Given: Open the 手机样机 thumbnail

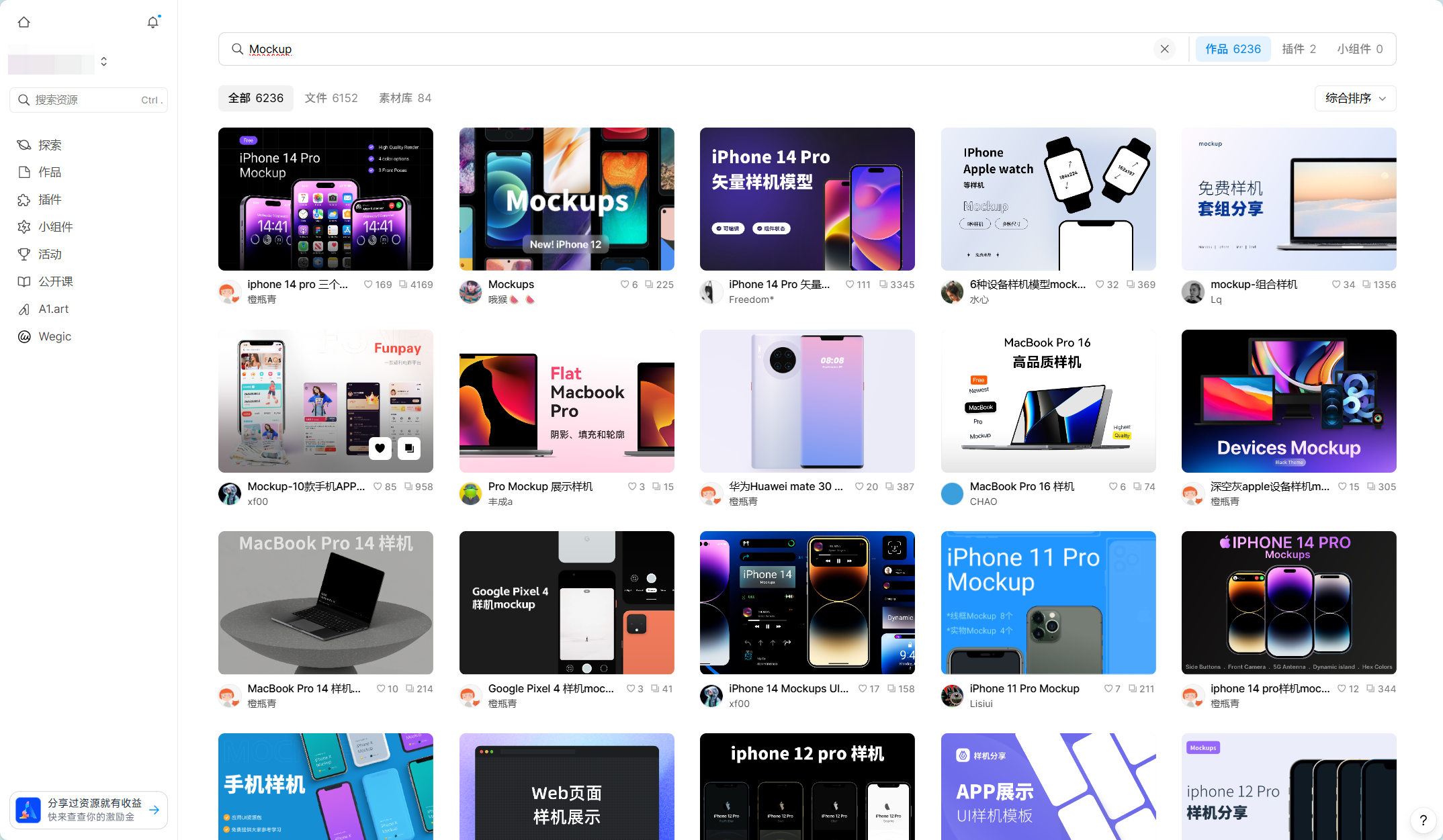Looking at the screenshot, I should [326, 786].
